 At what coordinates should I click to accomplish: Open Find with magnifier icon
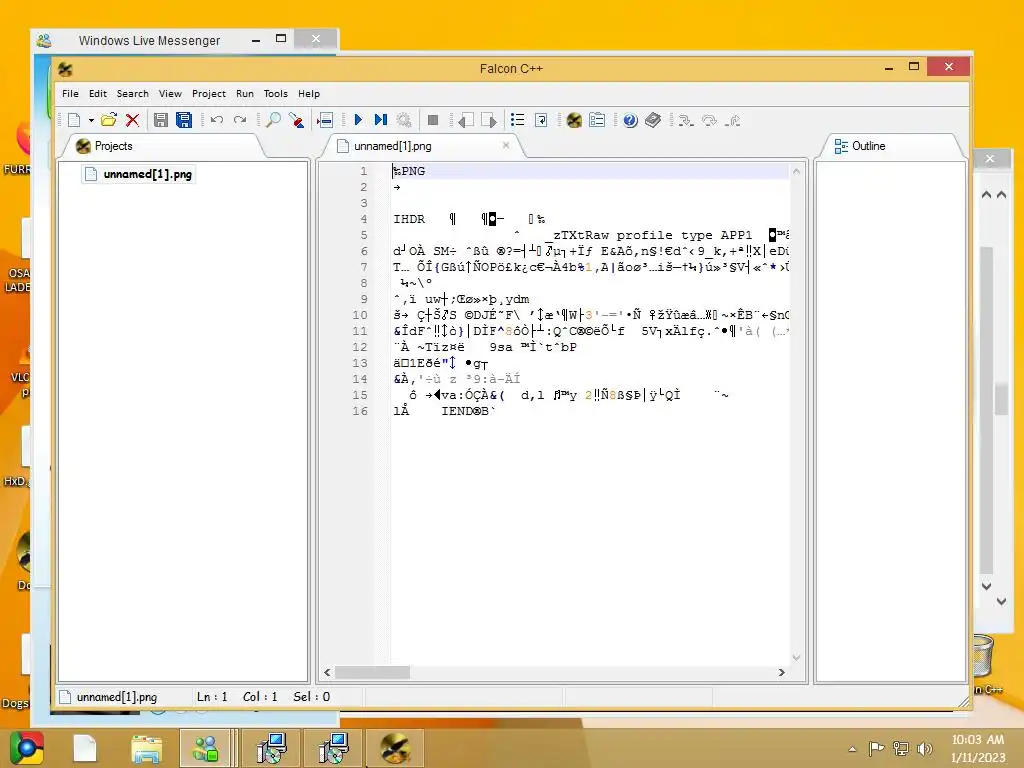click(x=273, y=120)
